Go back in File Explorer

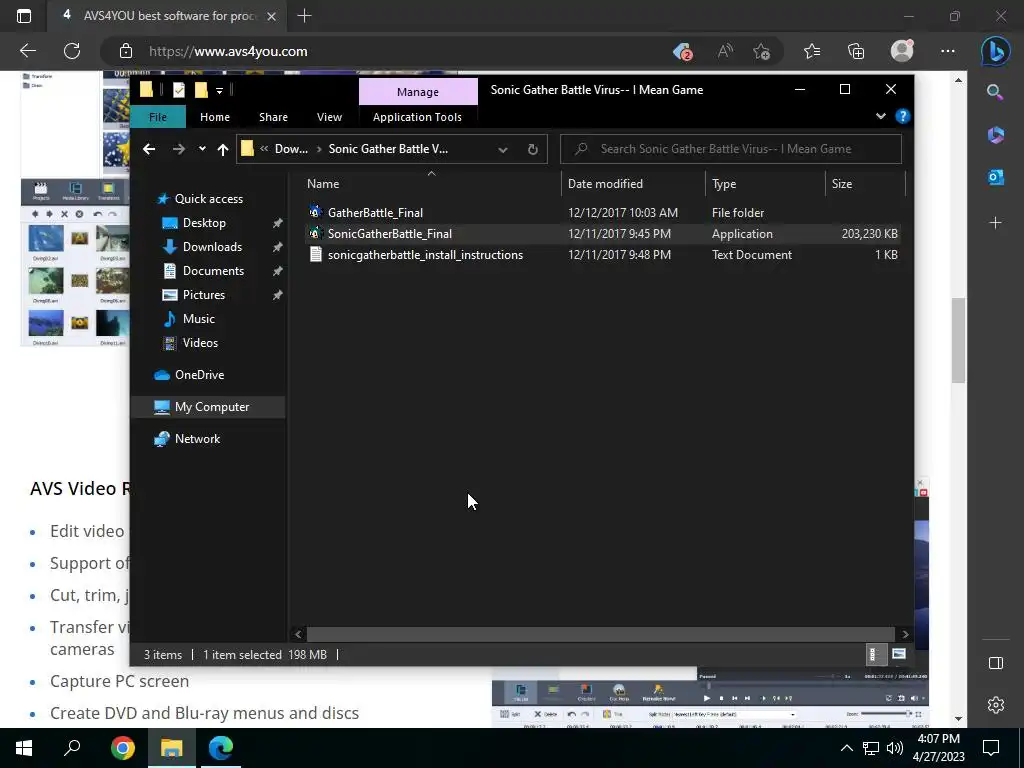point(149,150)
